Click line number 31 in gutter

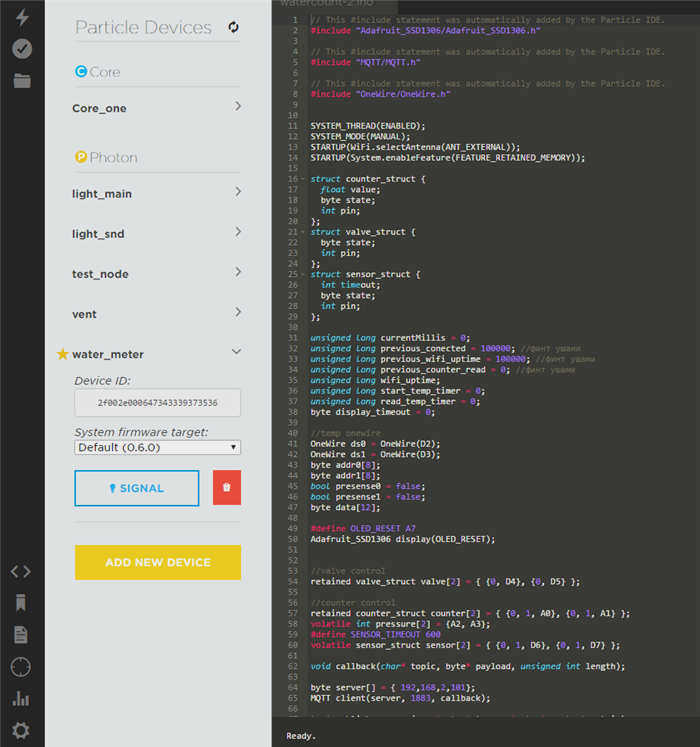coord(293,338)
